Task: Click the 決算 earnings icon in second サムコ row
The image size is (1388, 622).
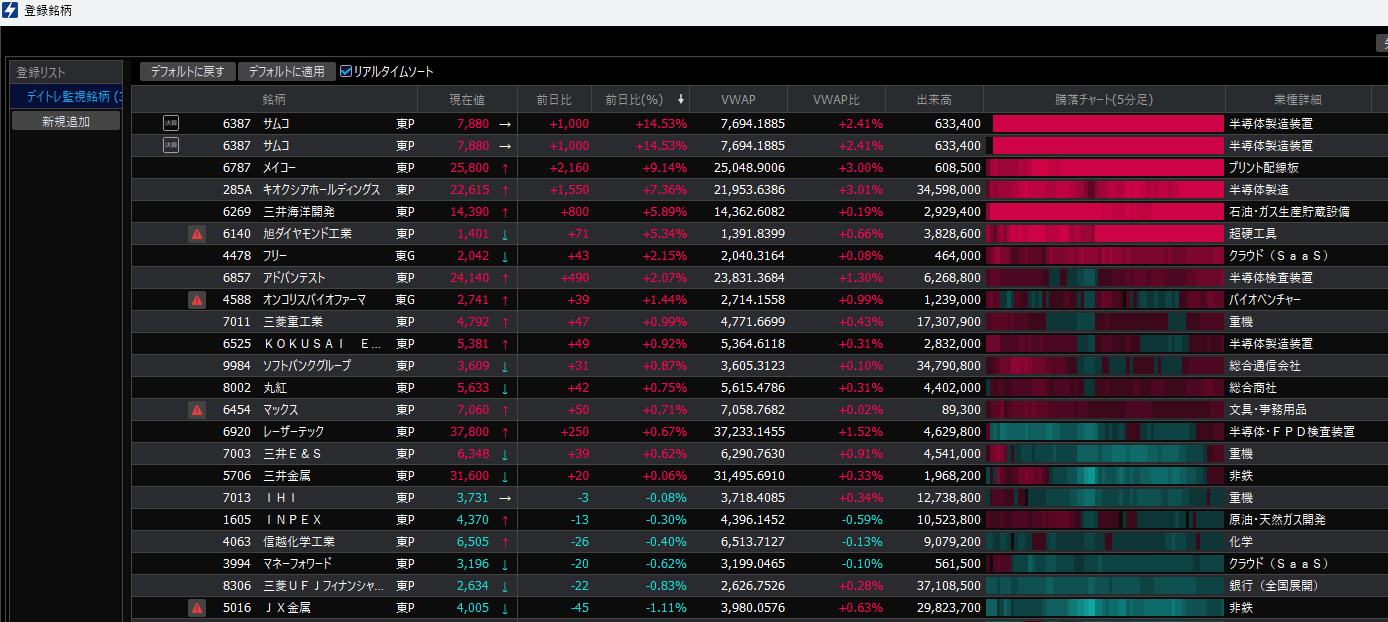Action: pyautogui.click(x=171, y=145)
